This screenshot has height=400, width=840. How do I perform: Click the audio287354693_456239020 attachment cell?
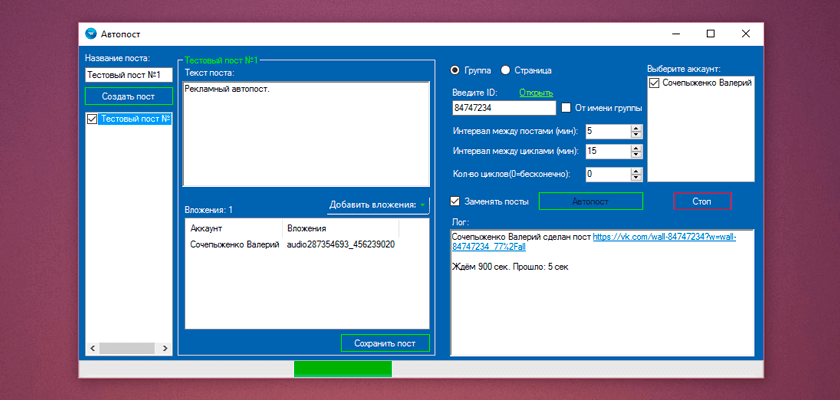pyautogui.click(x=341, y=245)
